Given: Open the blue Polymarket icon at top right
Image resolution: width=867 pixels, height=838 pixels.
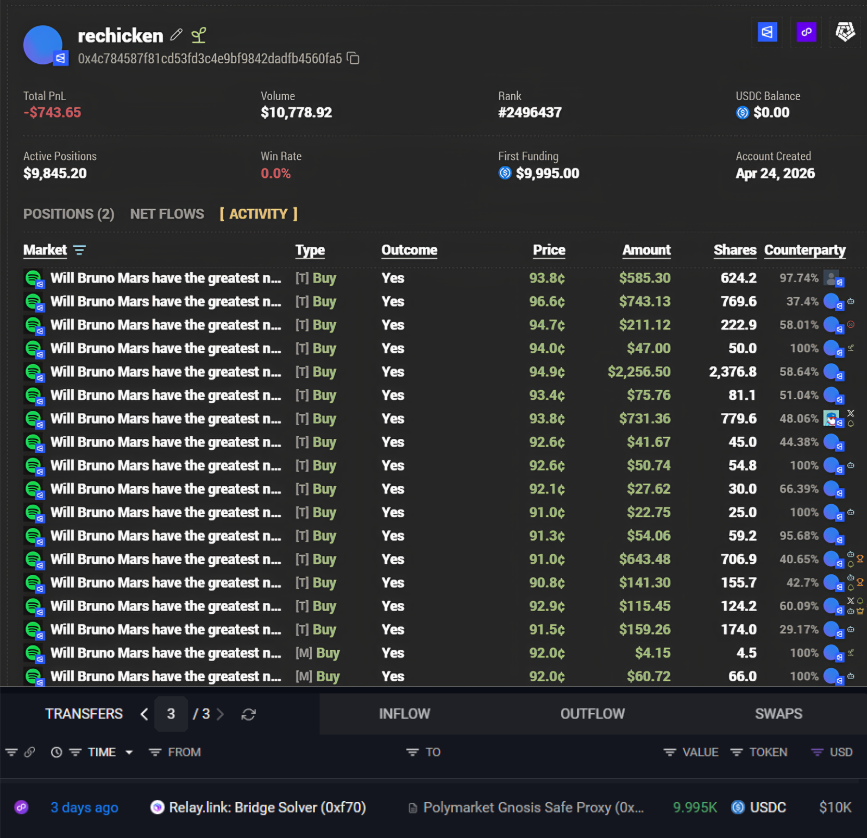Looking at the screenshot, I should 767,32.
